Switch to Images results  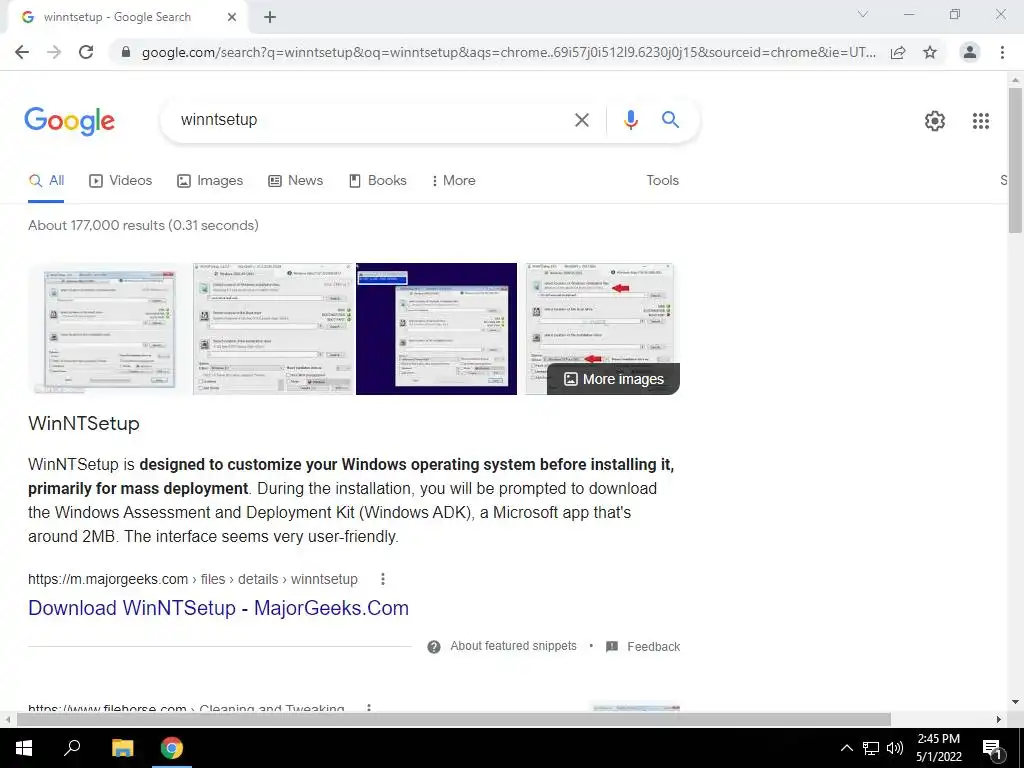point(210,181)
